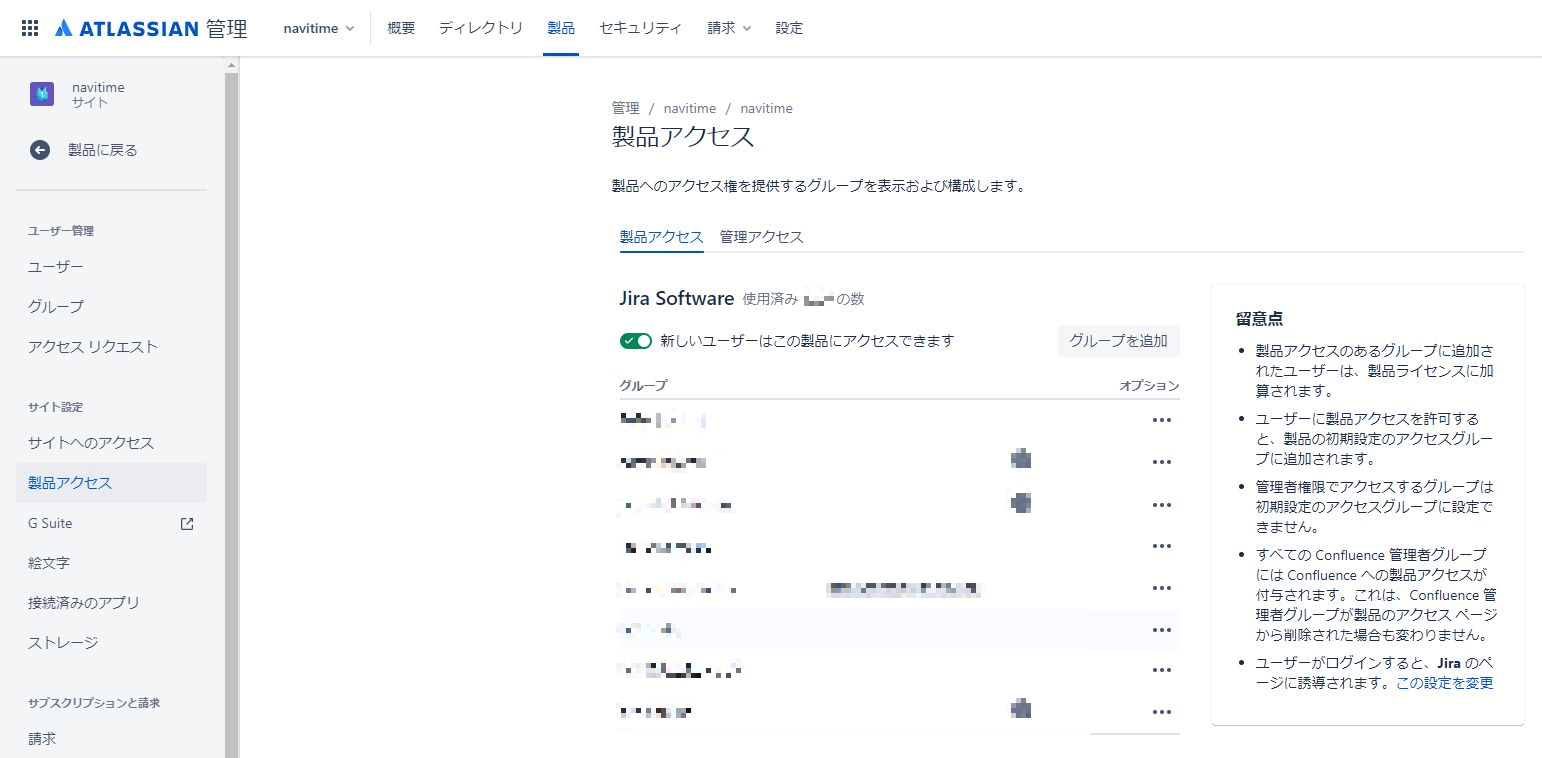Click the グループを追加 button
The width and height of the screenshot is (1542, 758).
coord(1118,340)
